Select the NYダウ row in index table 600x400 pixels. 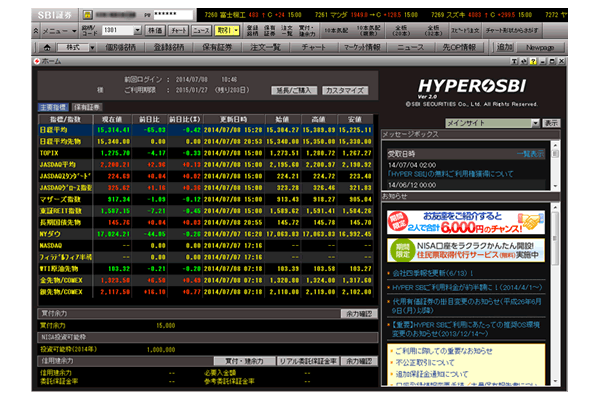click(206, 234)
